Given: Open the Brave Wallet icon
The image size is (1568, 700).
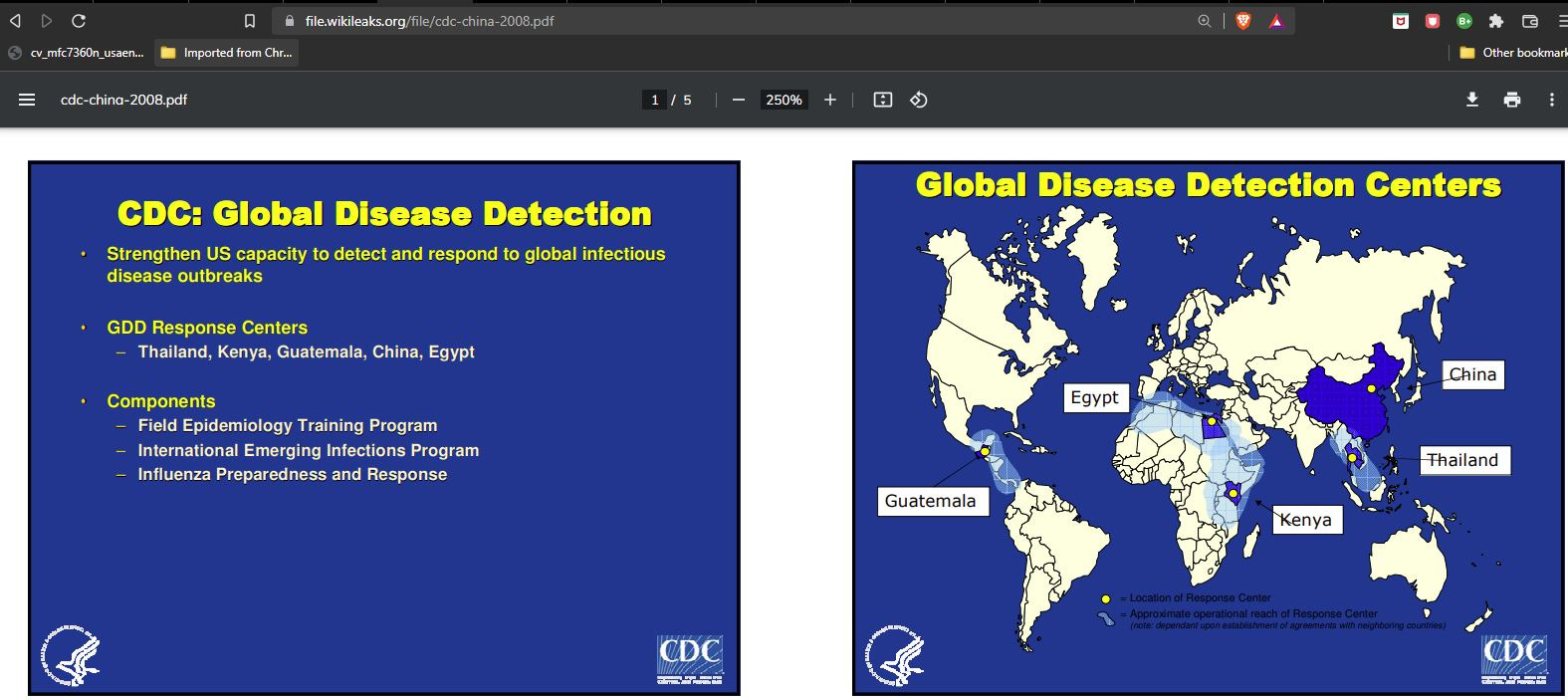Looking at the screenshot, I should (x=1530, y=21).
